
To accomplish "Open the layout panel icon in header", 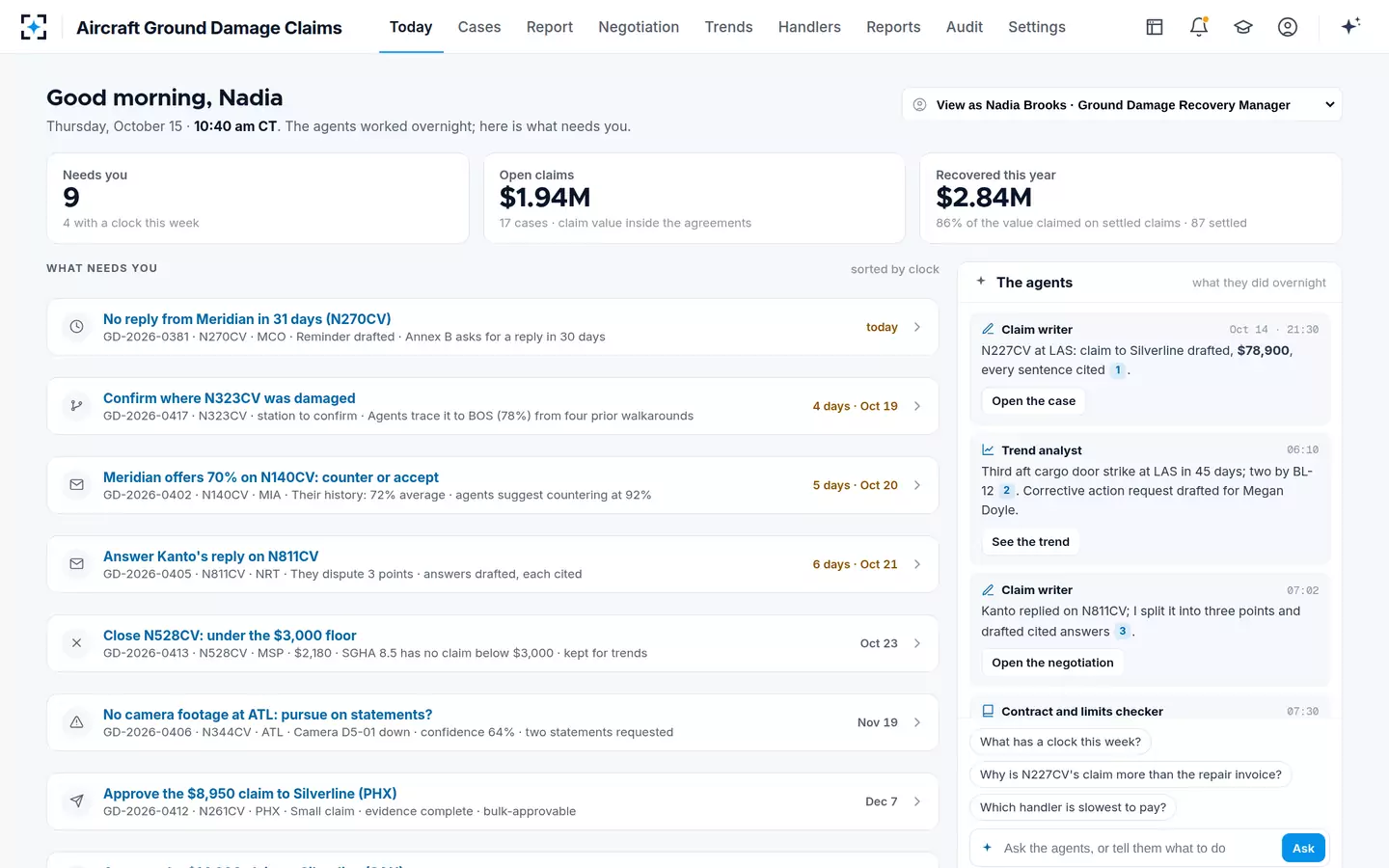I will click(1155, 27).
